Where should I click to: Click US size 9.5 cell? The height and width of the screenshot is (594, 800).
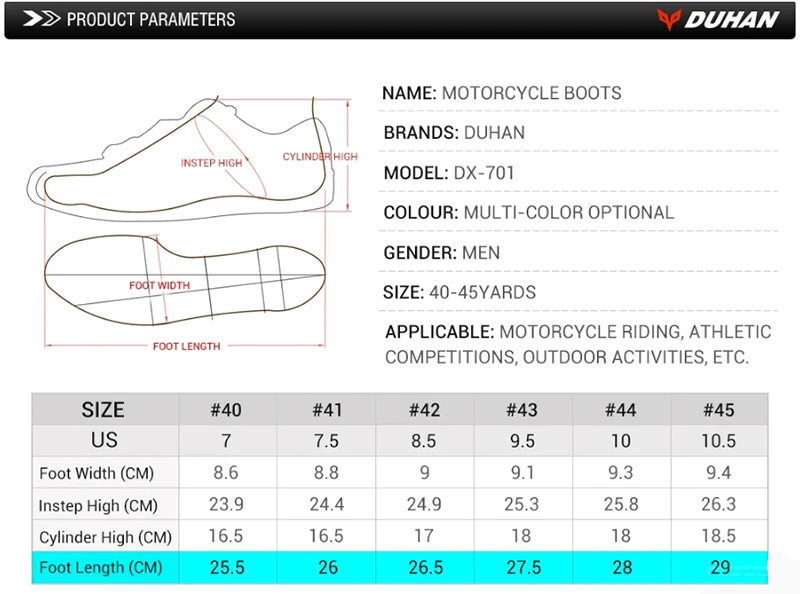522,441
